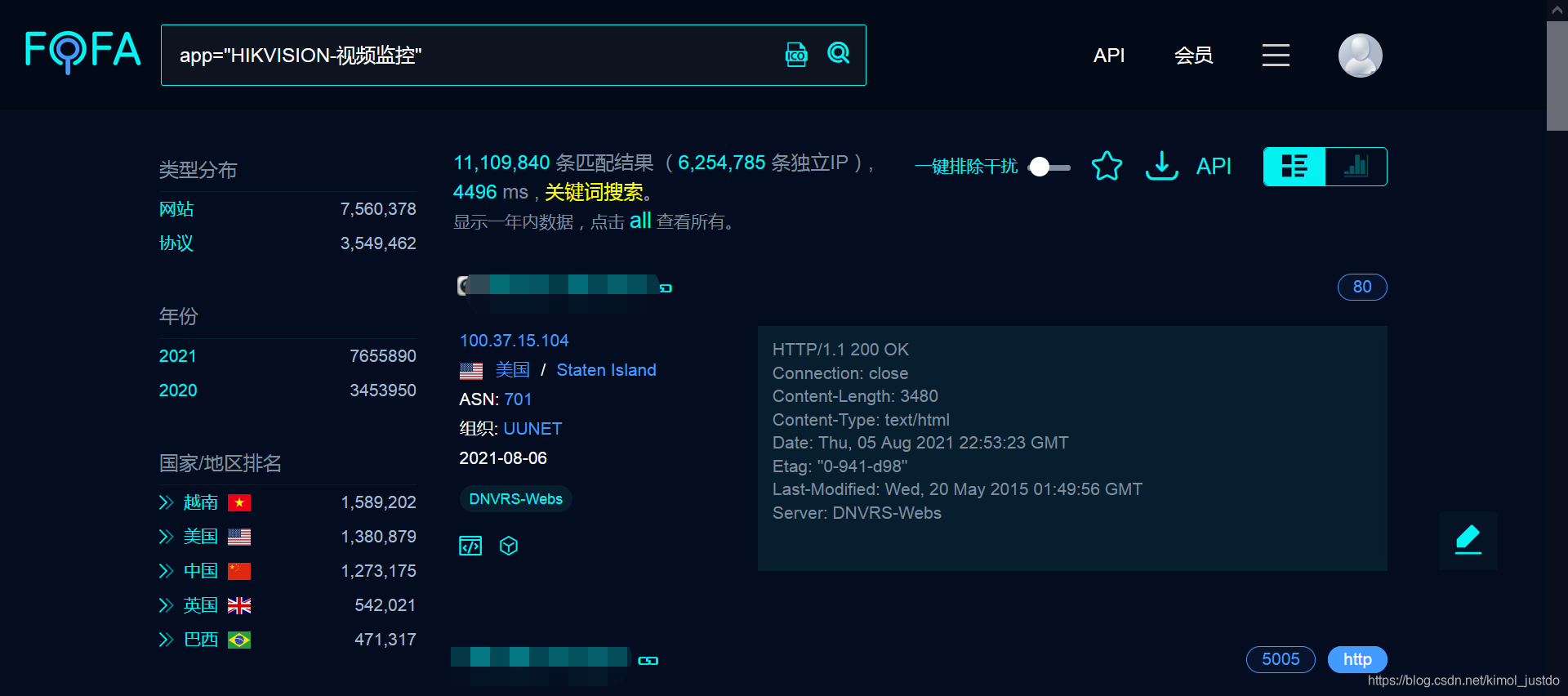Filter results by year 2020

[178, 390]
